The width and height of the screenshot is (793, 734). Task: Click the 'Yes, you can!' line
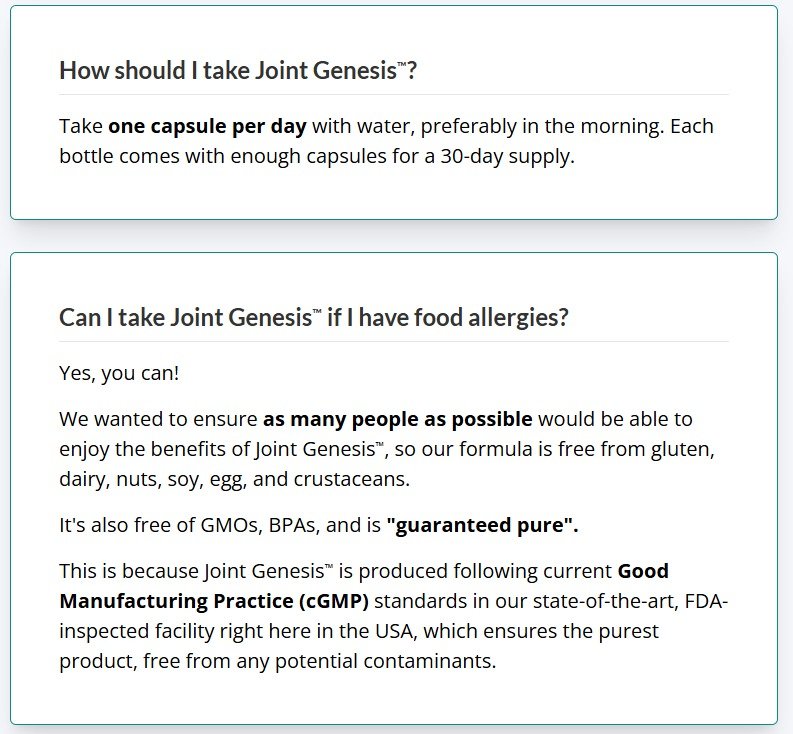[x=119, y=373]
